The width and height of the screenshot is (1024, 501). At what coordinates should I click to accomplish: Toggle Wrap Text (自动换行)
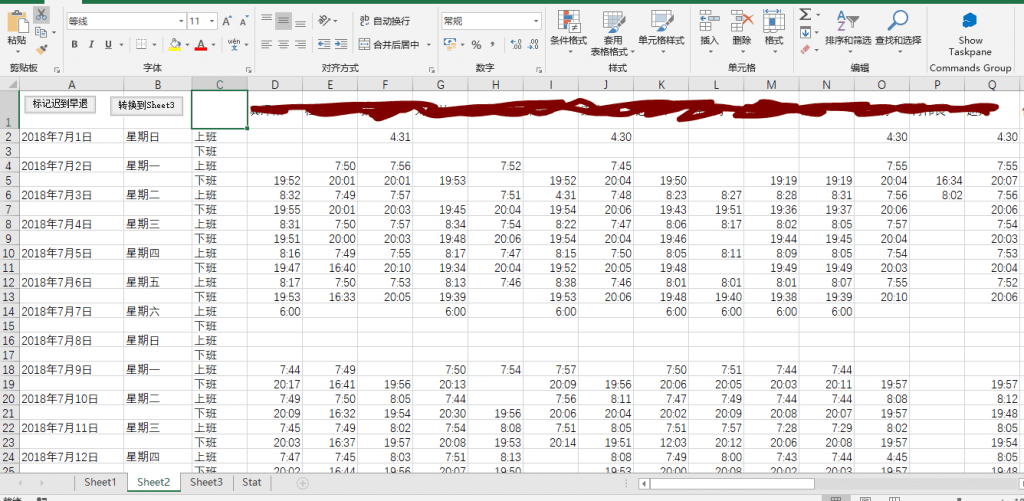[385, 20]
